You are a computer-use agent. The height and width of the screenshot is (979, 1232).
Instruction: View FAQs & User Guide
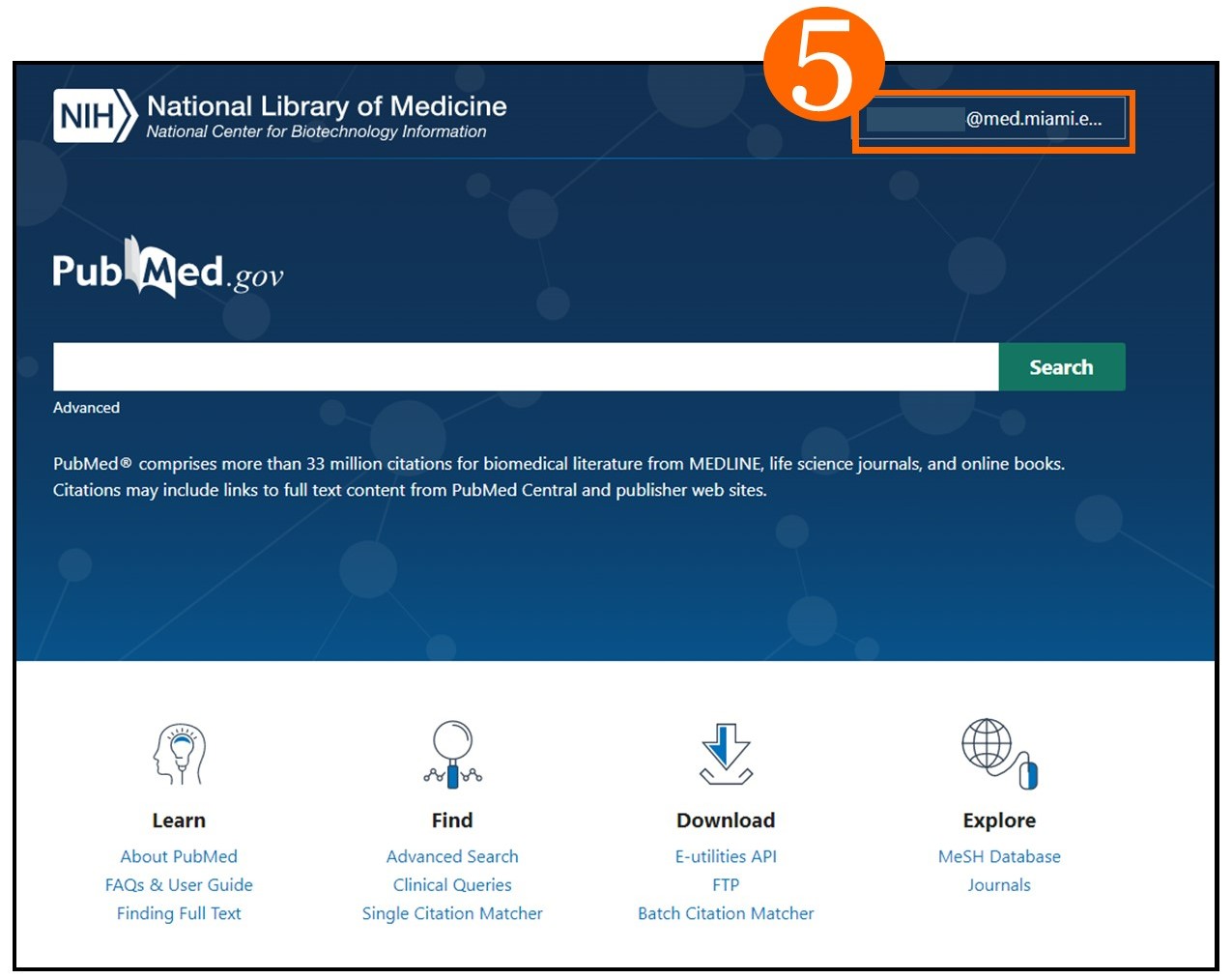click(x=179, y=884)
